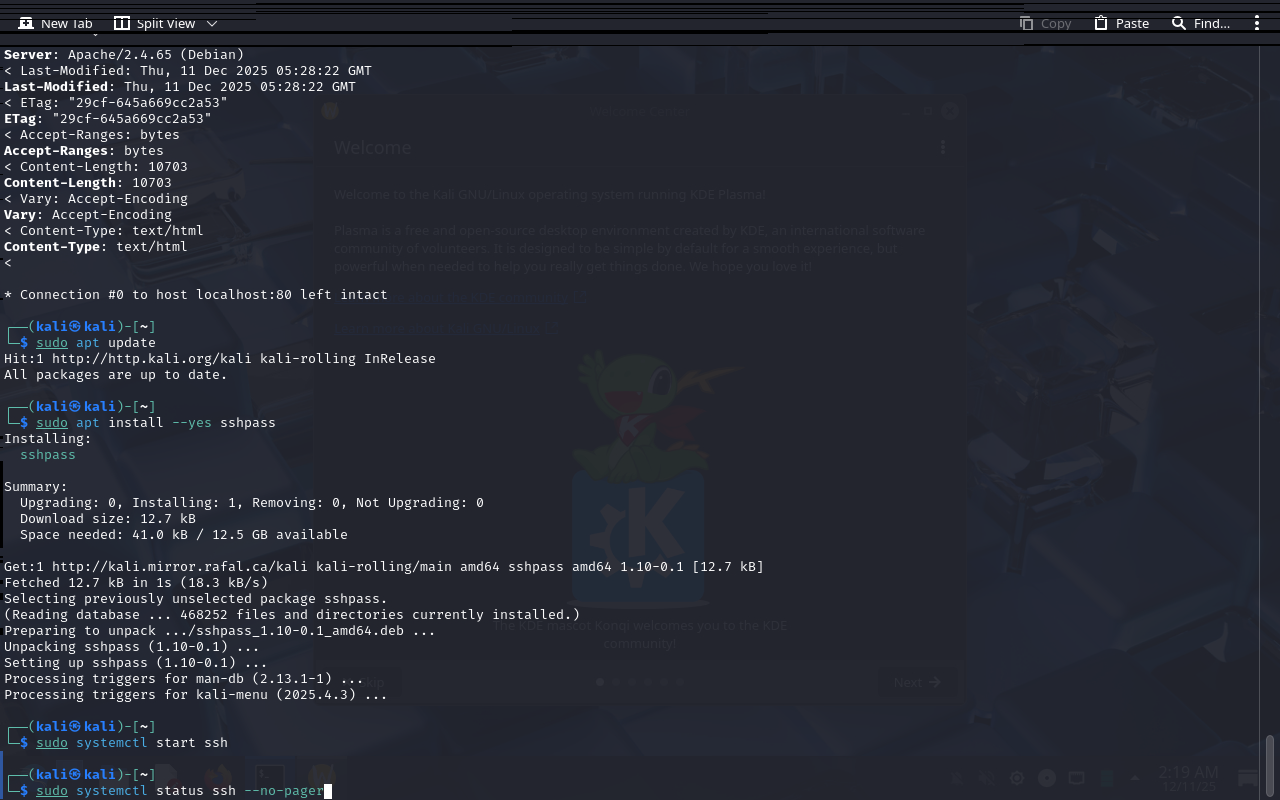1280x800 pixels.
Task: Click the "sudo apt update" command line
Action: point(96,343)
